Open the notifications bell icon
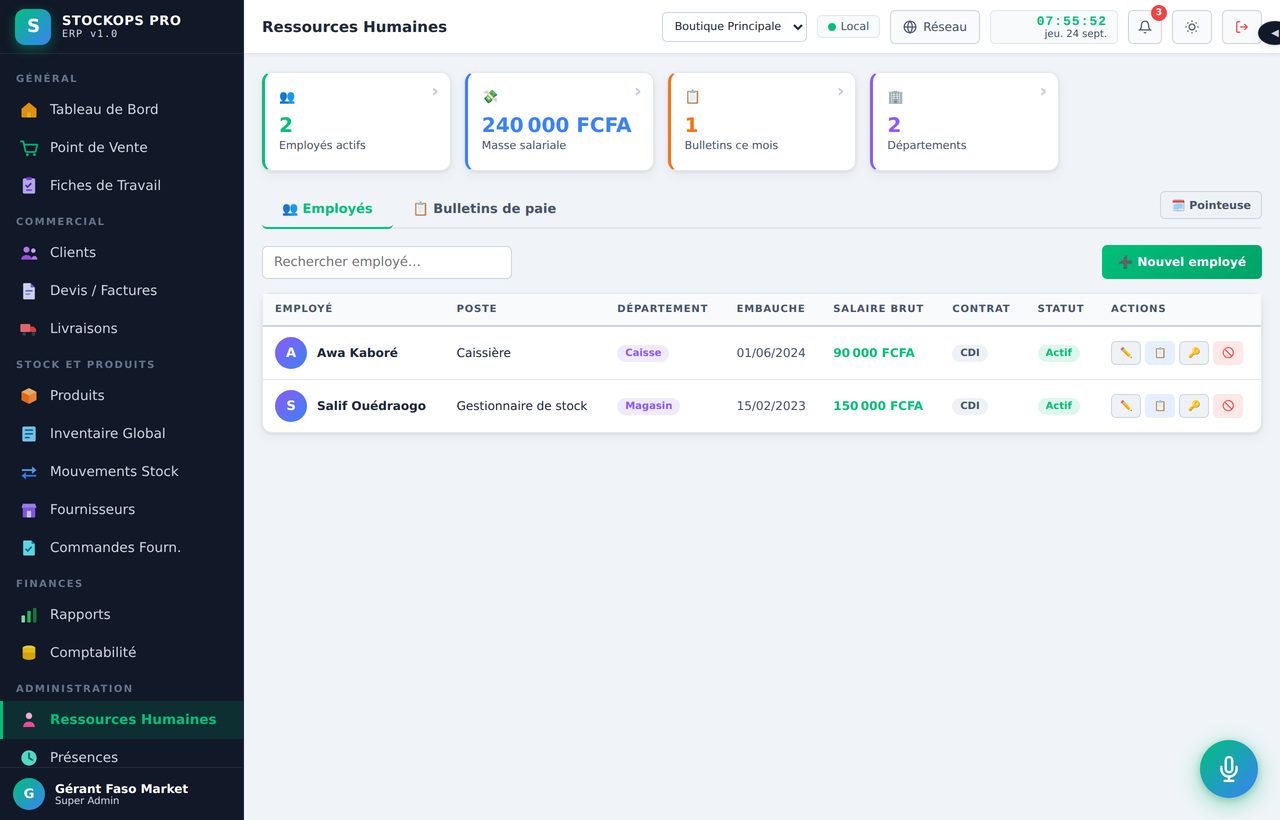 coord(1145,27)
